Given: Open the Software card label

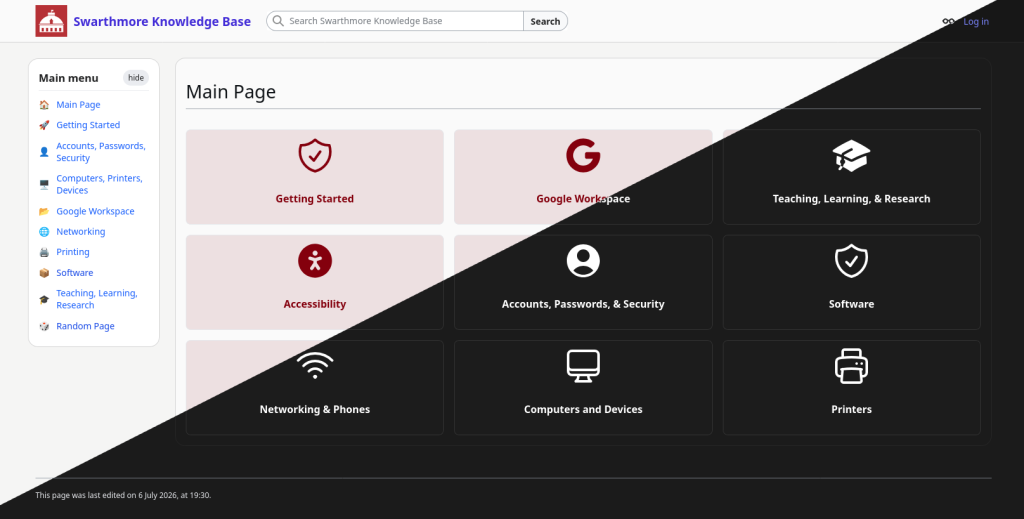Looking at the screenshot, I should pyautogui.click(x=852, y=304).
